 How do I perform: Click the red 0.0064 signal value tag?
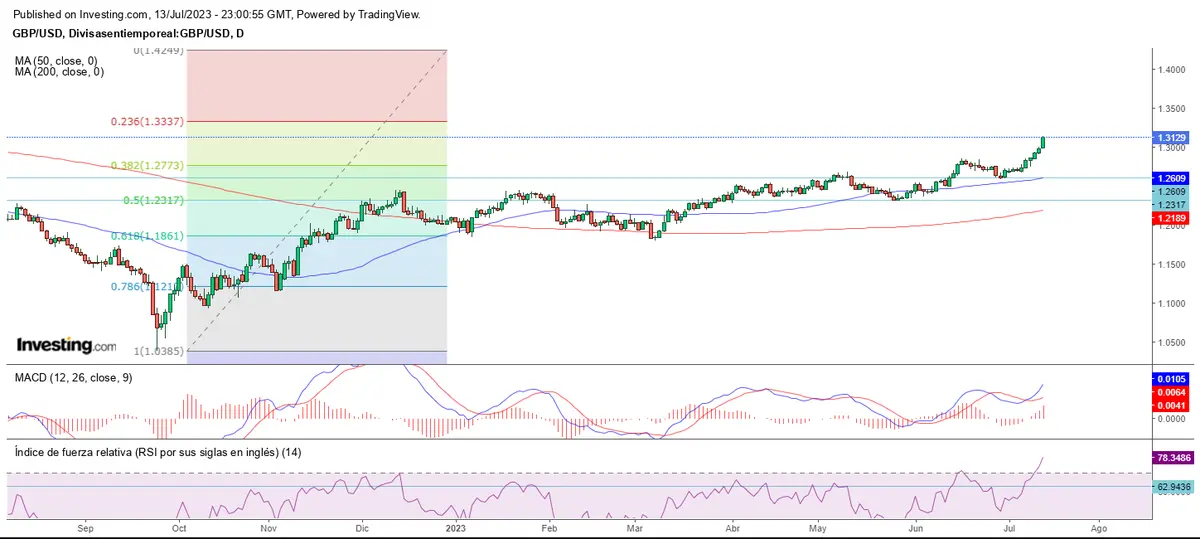coord(1169,393)
